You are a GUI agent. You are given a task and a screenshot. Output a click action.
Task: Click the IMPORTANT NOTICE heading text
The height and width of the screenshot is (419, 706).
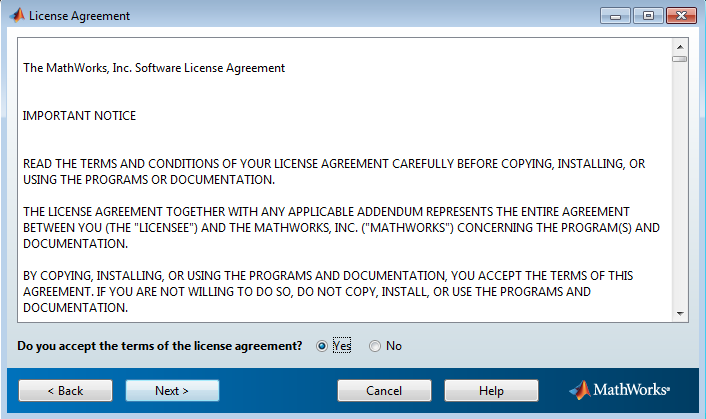(79, 116)
